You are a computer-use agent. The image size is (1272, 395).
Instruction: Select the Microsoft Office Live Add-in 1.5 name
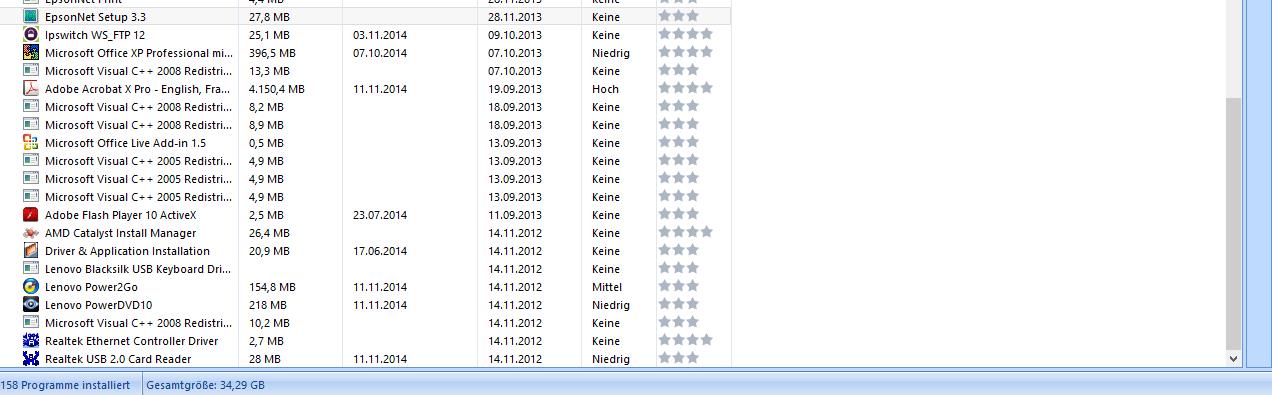point(125,143)
